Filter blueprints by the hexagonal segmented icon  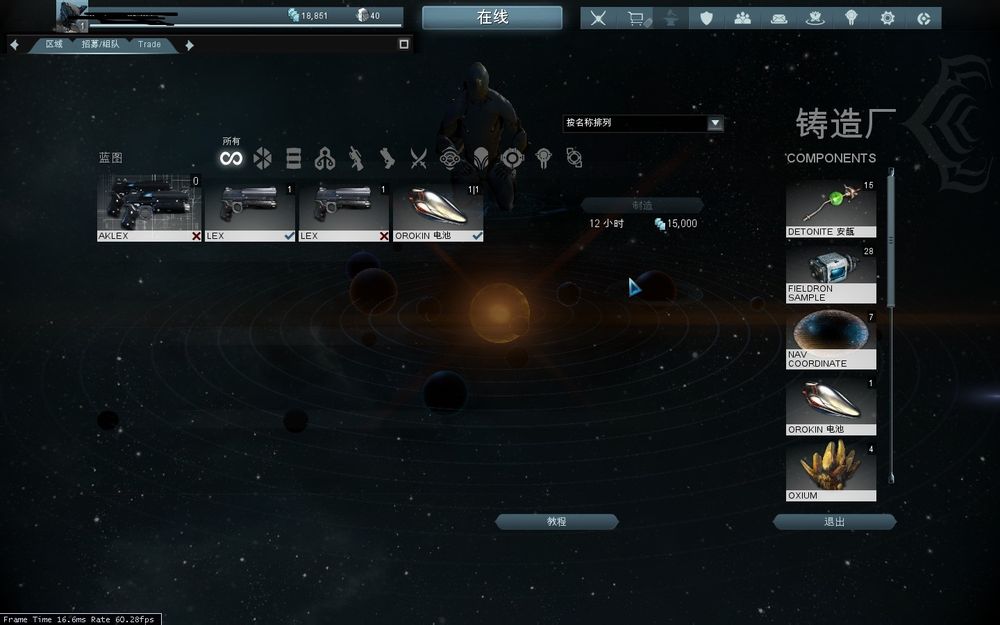pos(262,158)
